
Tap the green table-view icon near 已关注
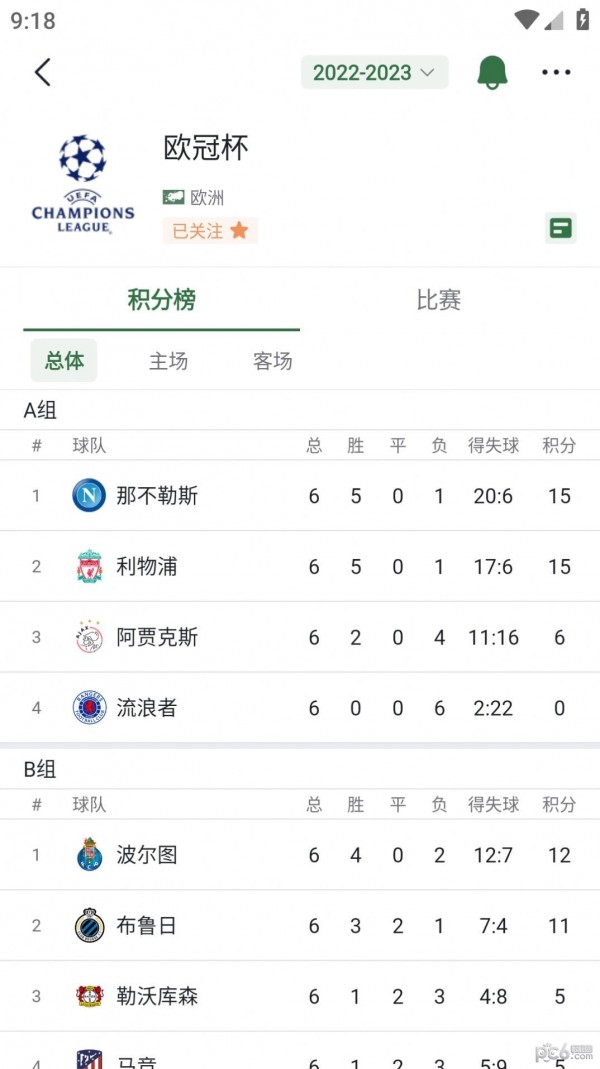tap(560, 228)
